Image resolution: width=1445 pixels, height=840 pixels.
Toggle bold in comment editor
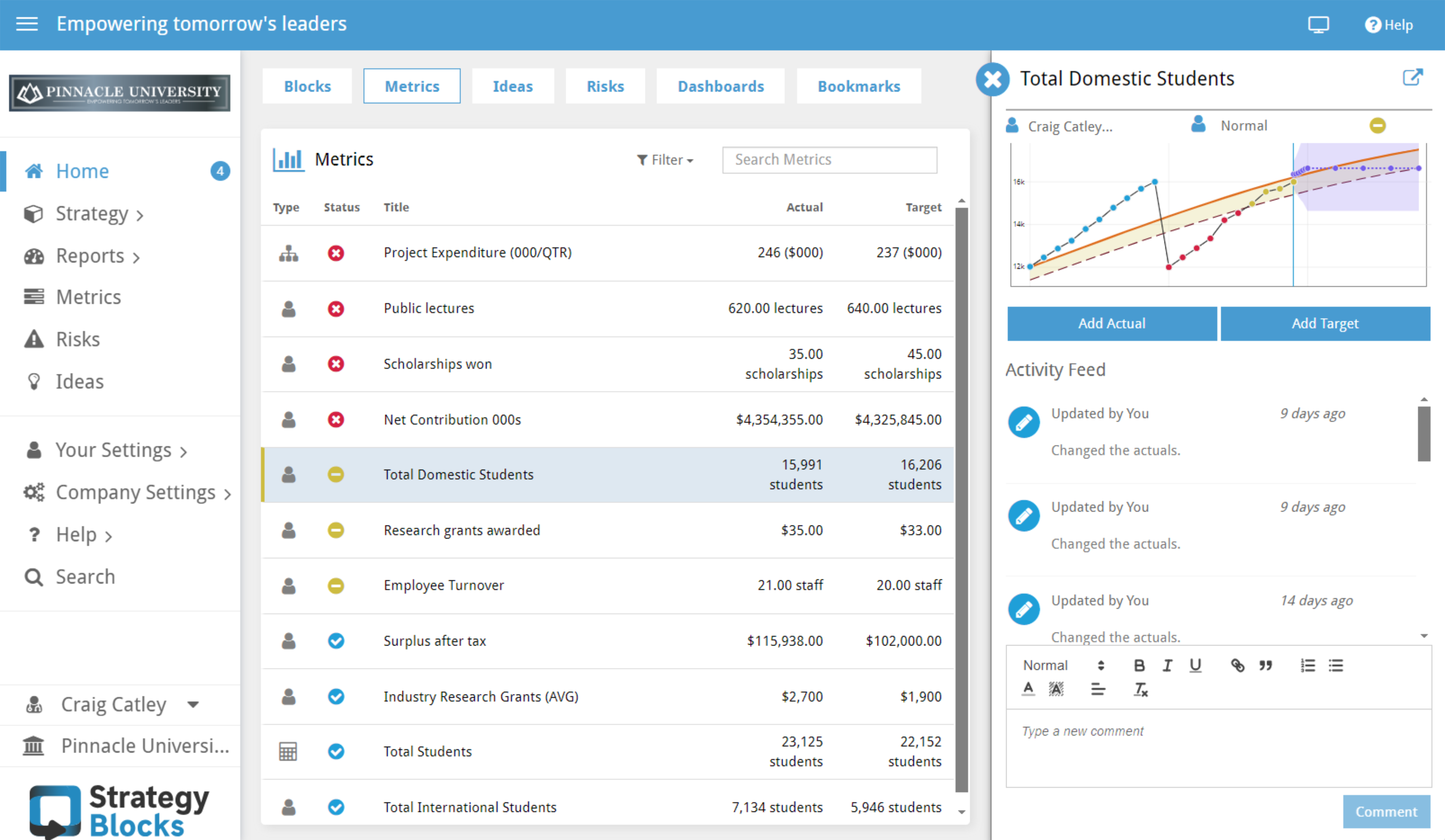[x=1139, y=665]
